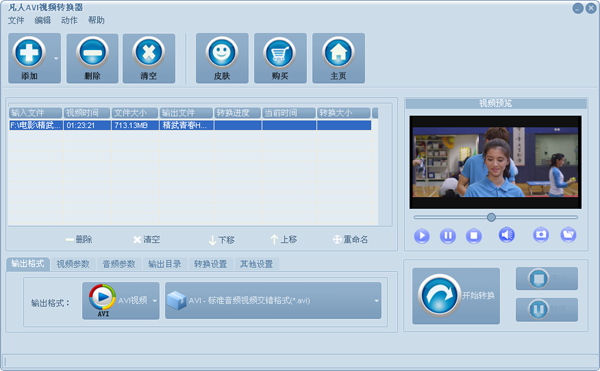Click the 输入文件 column header
The height and width of the screenshot is (371, 600).
tap(36, 113)
